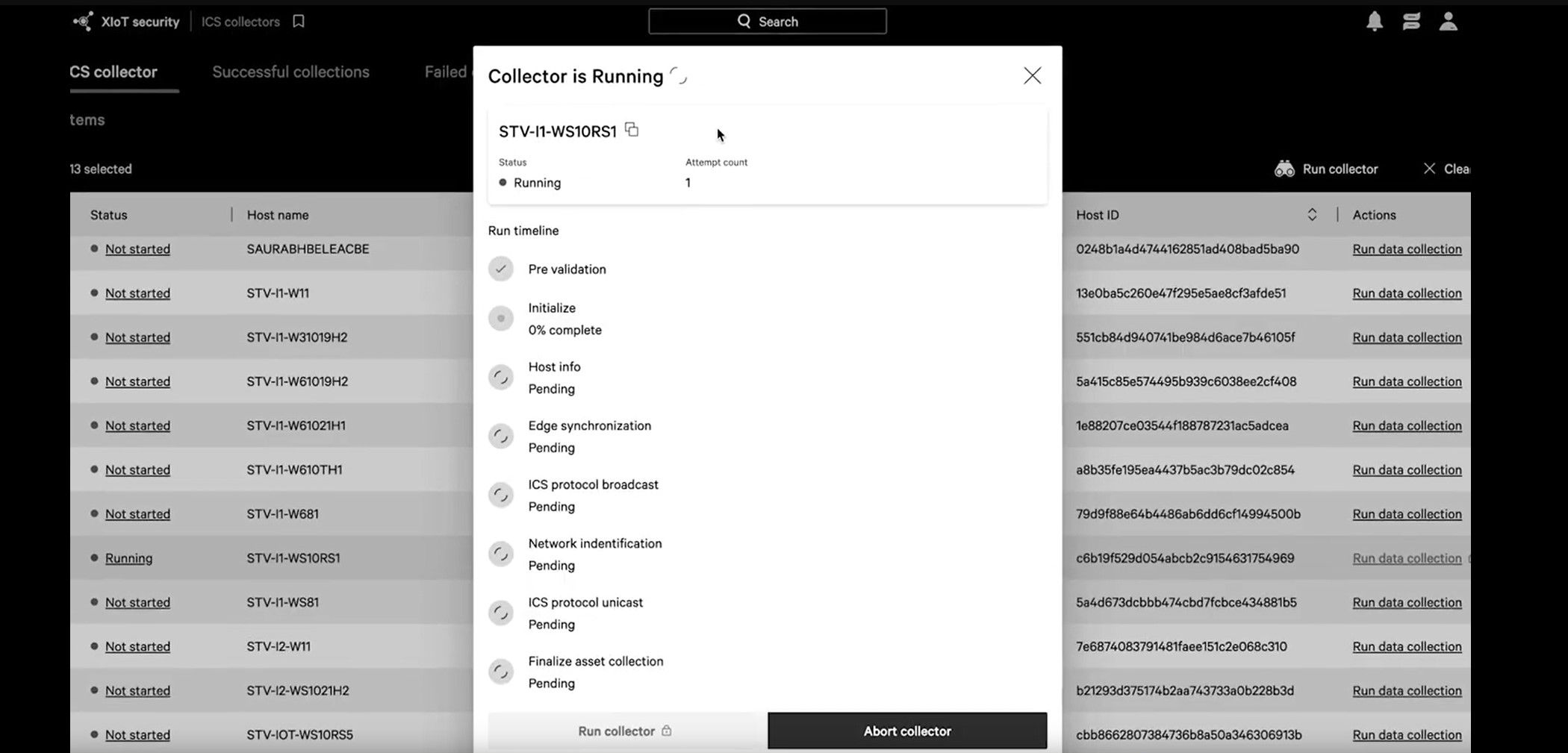Screen dimensions: 1568x753
Task: Open Not started status for STV-I1-W31019H2
Action: point(137,337)
